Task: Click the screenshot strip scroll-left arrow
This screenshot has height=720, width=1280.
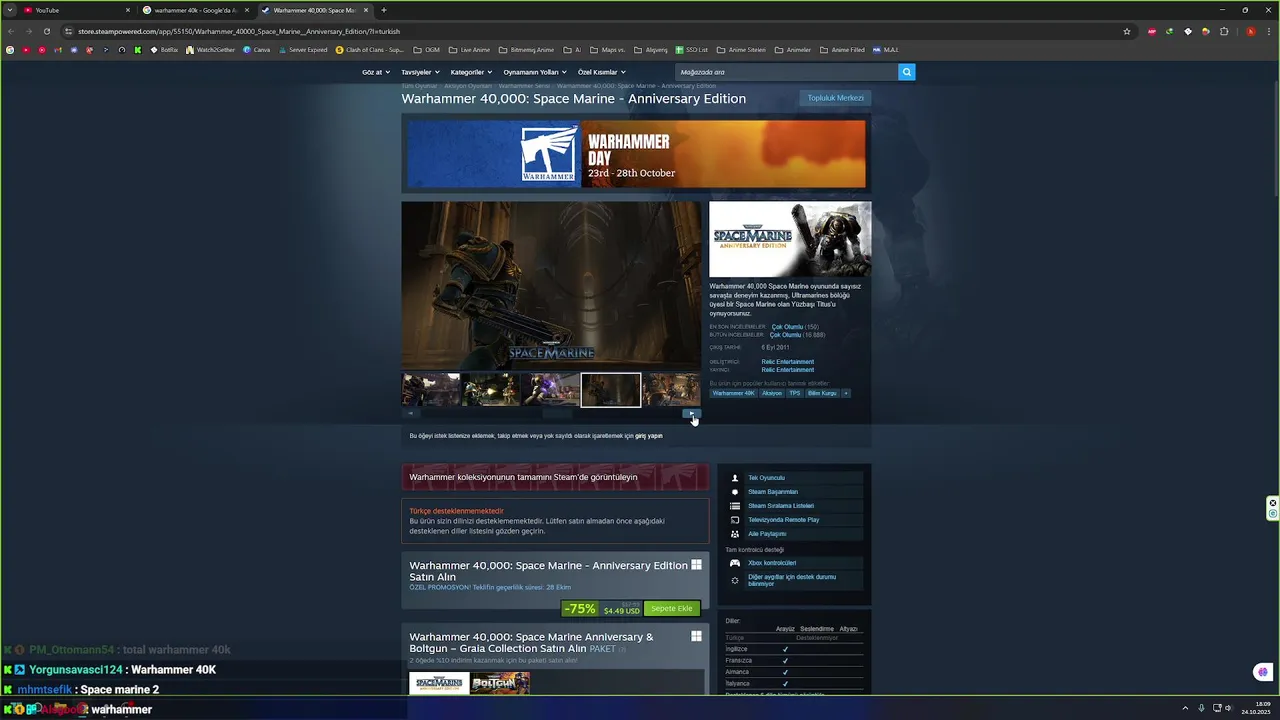Action: coord(411,413)
